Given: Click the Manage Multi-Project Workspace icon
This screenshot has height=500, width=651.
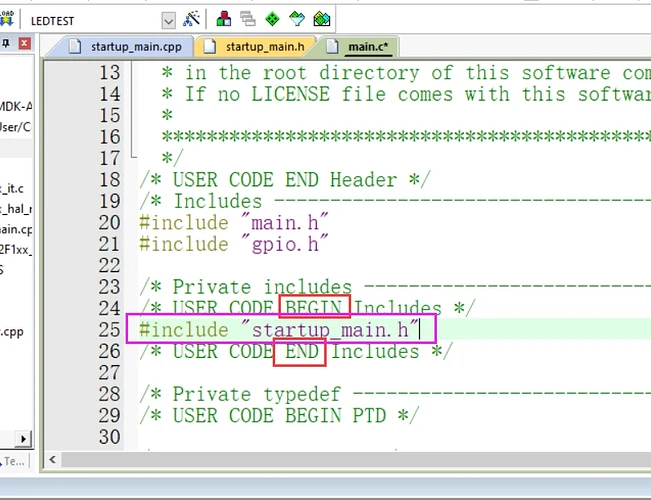Looking at the screenshot, I should [x=248, y=19].
